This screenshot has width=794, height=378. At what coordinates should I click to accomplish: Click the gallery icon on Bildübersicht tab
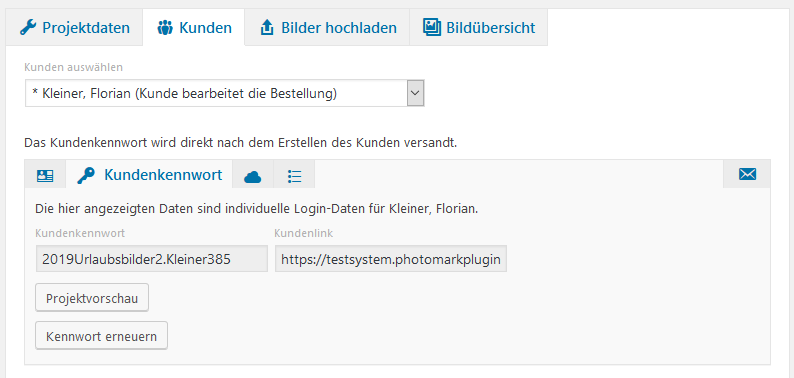[432, 27]
